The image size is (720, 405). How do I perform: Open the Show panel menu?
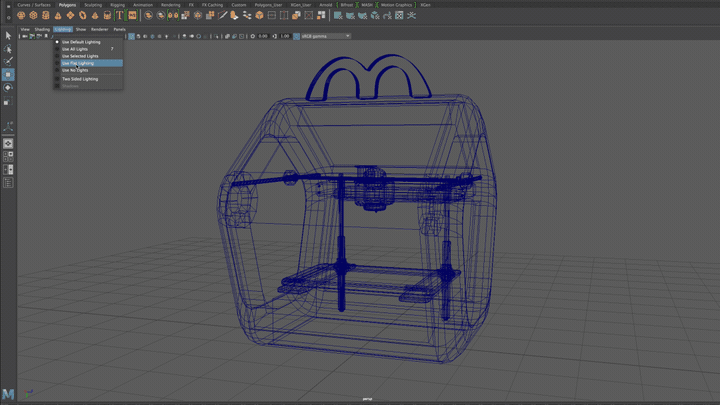[x=81, y=29]
